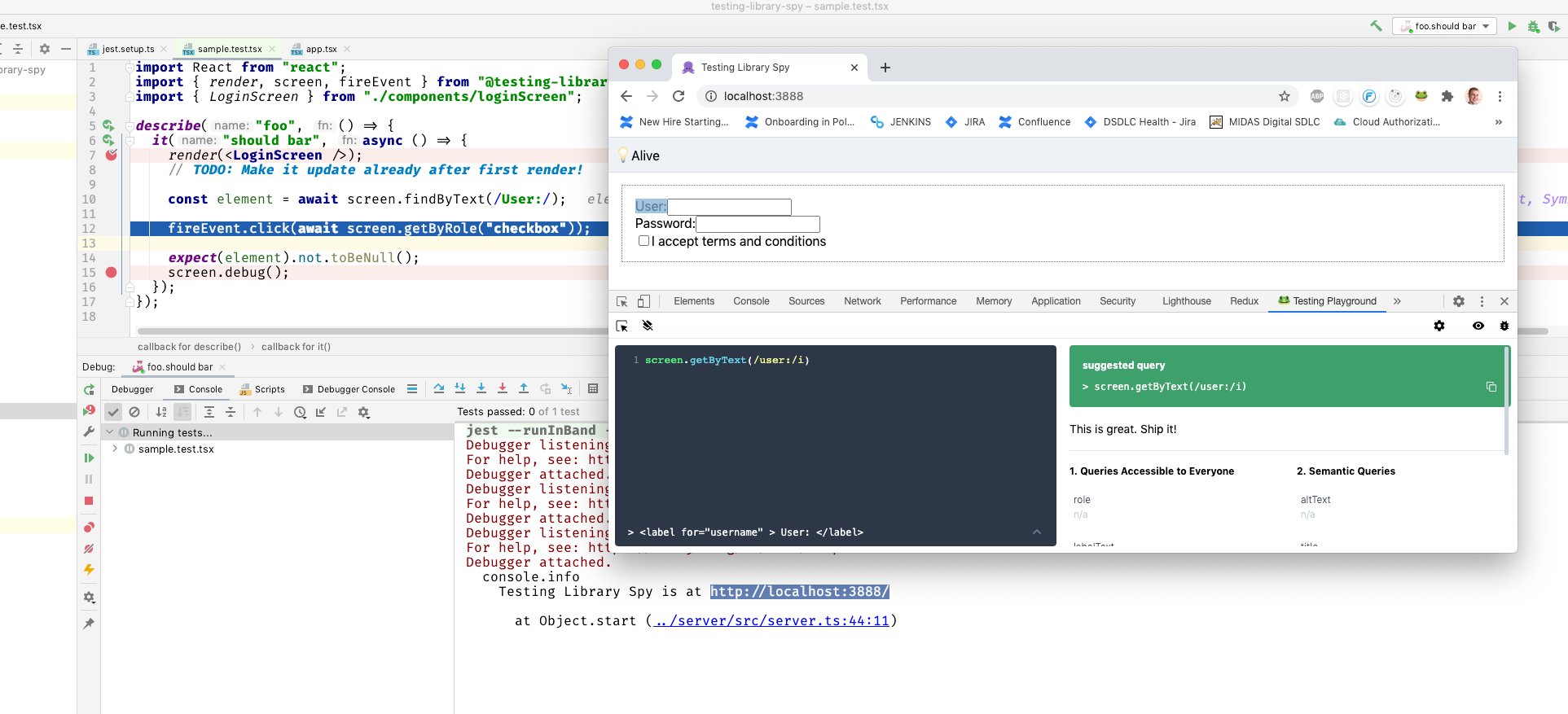Image resolution: width=1568 pixels, height=714 pixels.
Task: Open the foo.should bar run configuration dropdown
Action: tap(1445, 26)
